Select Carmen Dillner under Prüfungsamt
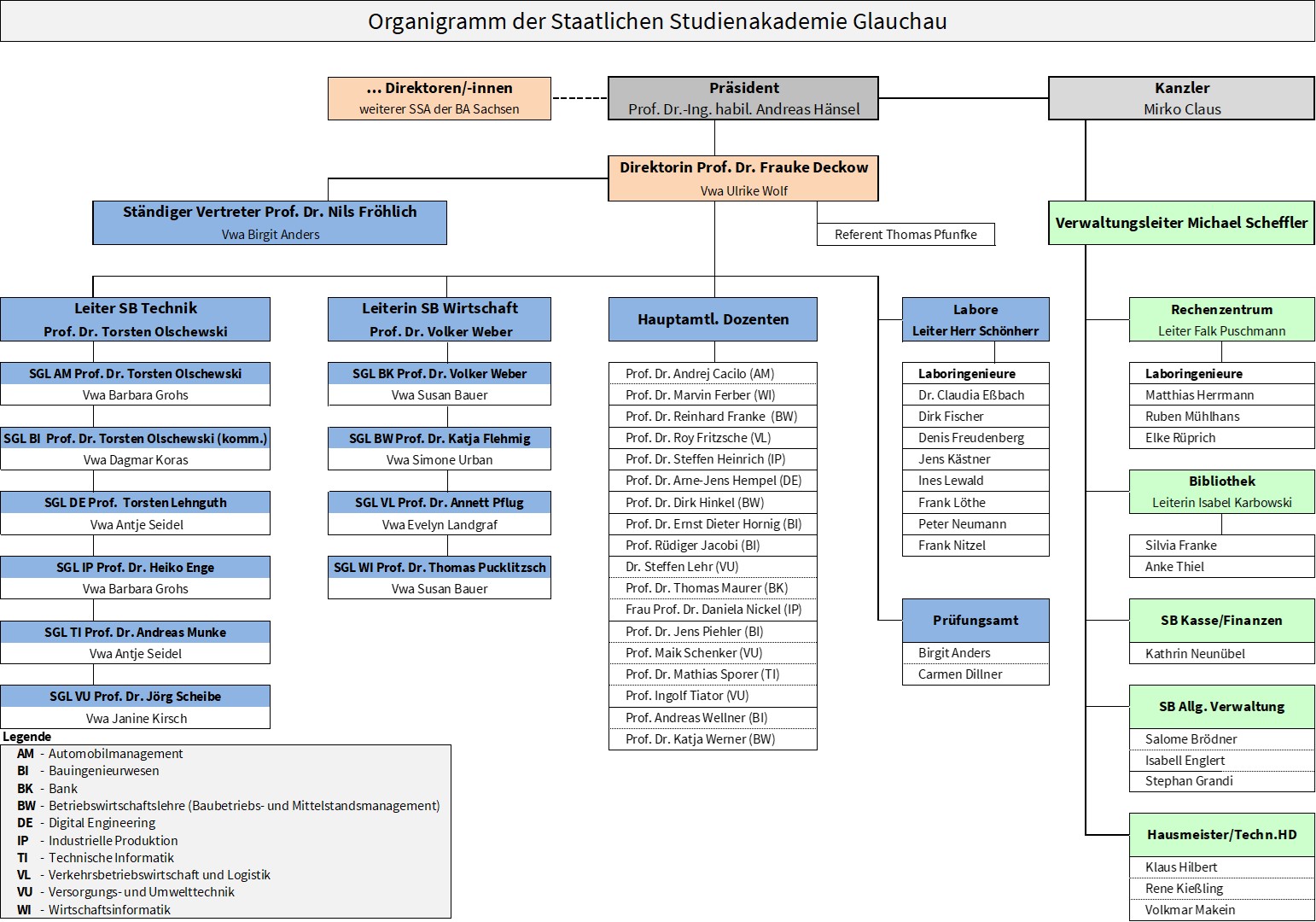The height and width of the screenshot is (922, 1316). tap(975, 674)
